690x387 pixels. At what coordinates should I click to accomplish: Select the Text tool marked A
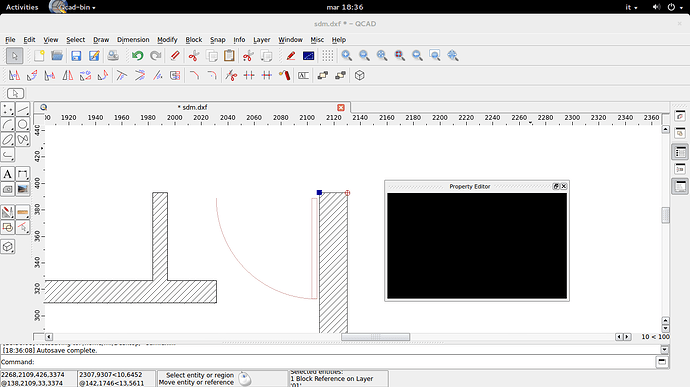coord(7,174)
